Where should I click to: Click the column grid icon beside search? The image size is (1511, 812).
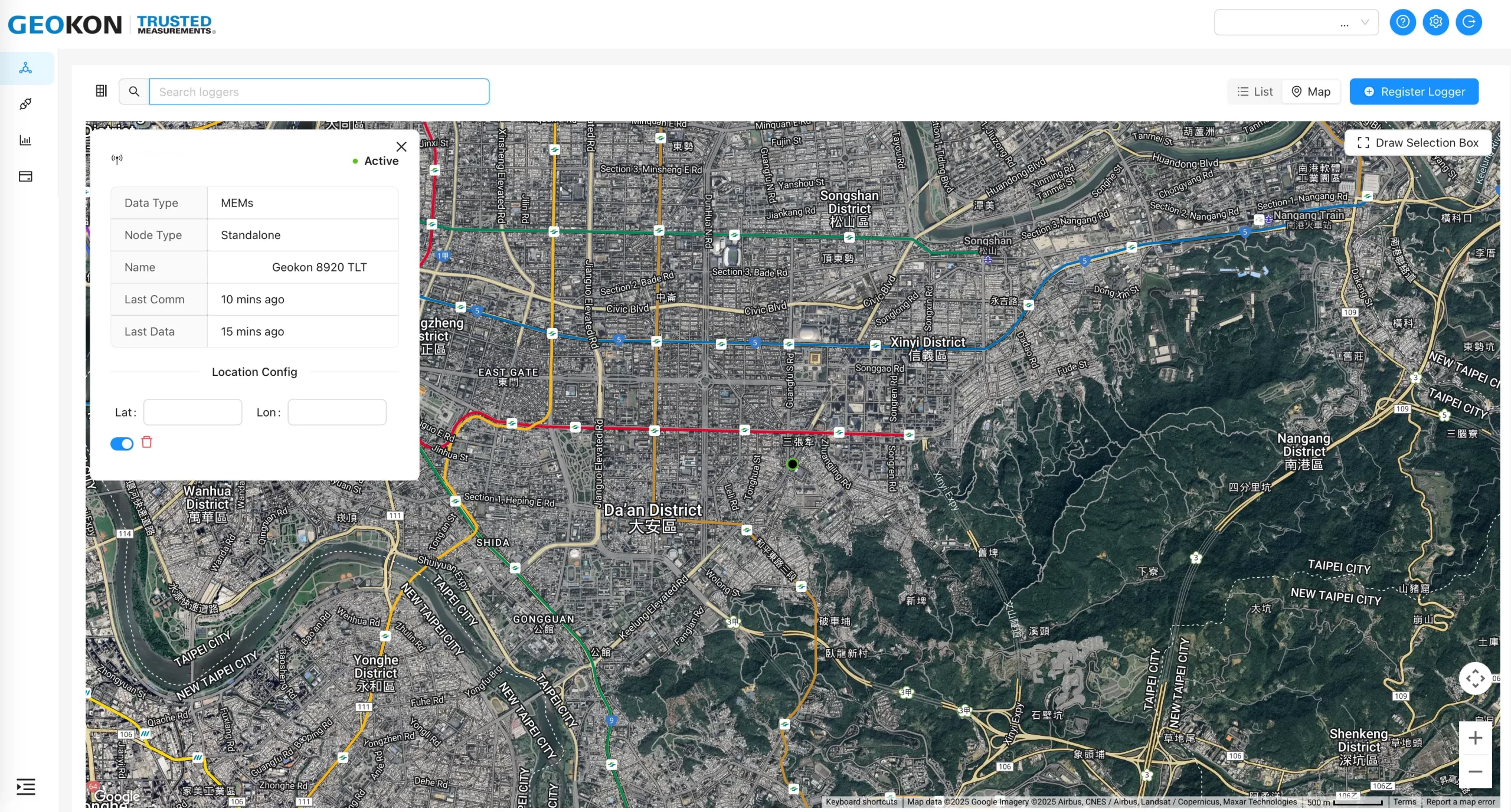(x=102, y=91)
